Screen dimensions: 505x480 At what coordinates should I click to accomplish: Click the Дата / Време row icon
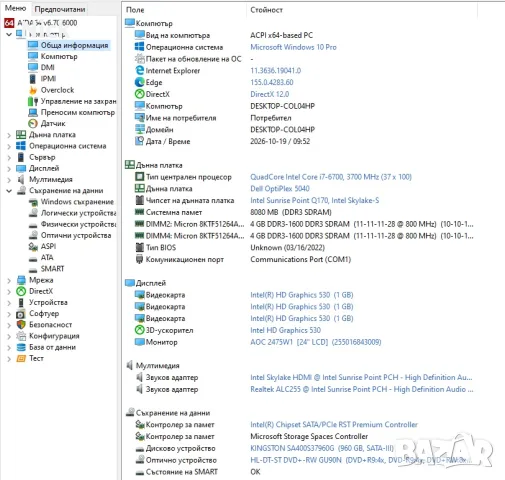tap(139, 141)
